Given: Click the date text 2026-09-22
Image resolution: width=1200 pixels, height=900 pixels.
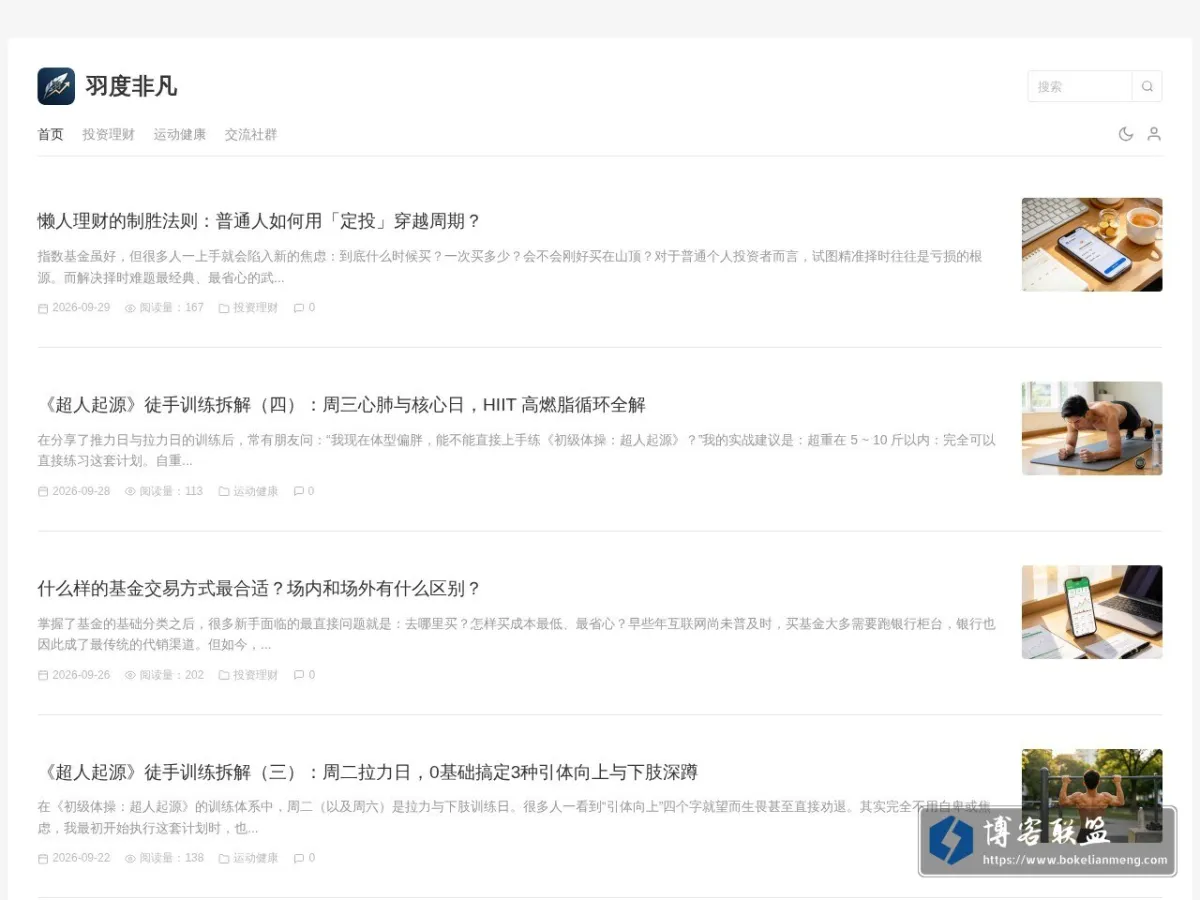Looking at the screenshot, I should pos(81,859).
